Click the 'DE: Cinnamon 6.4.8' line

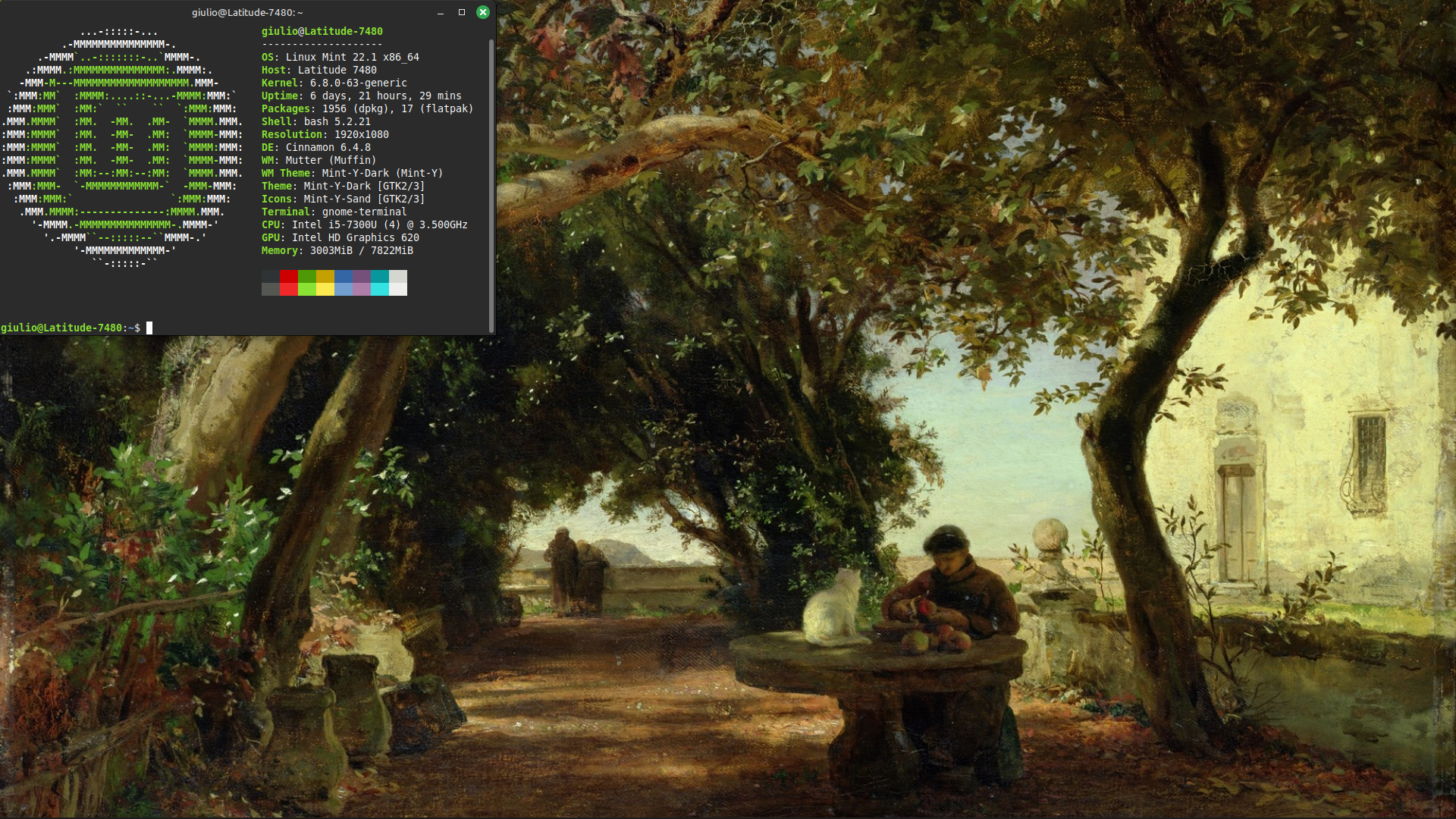(315, 147)
